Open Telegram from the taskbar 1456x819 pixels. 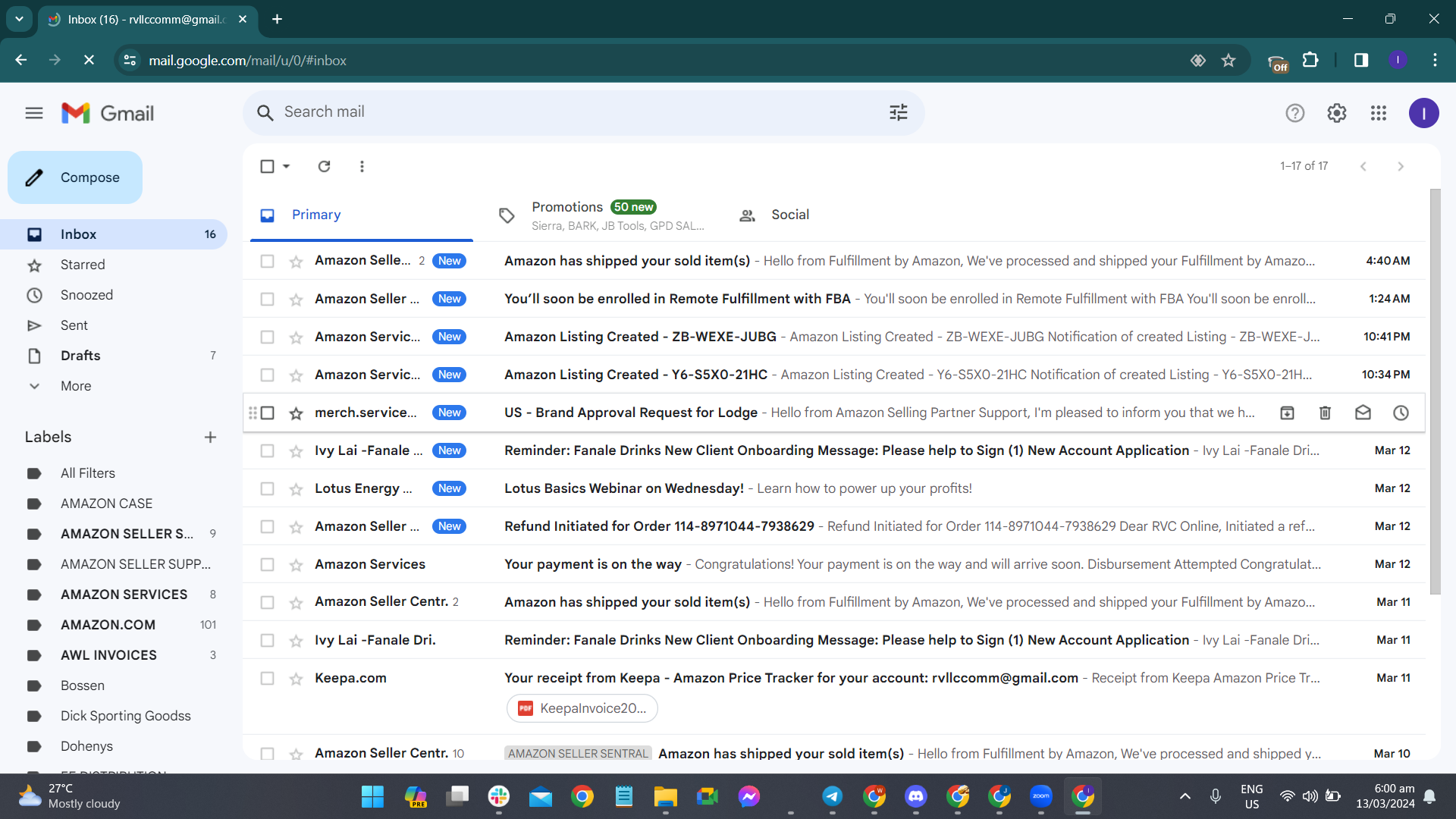tap(832, 796)
